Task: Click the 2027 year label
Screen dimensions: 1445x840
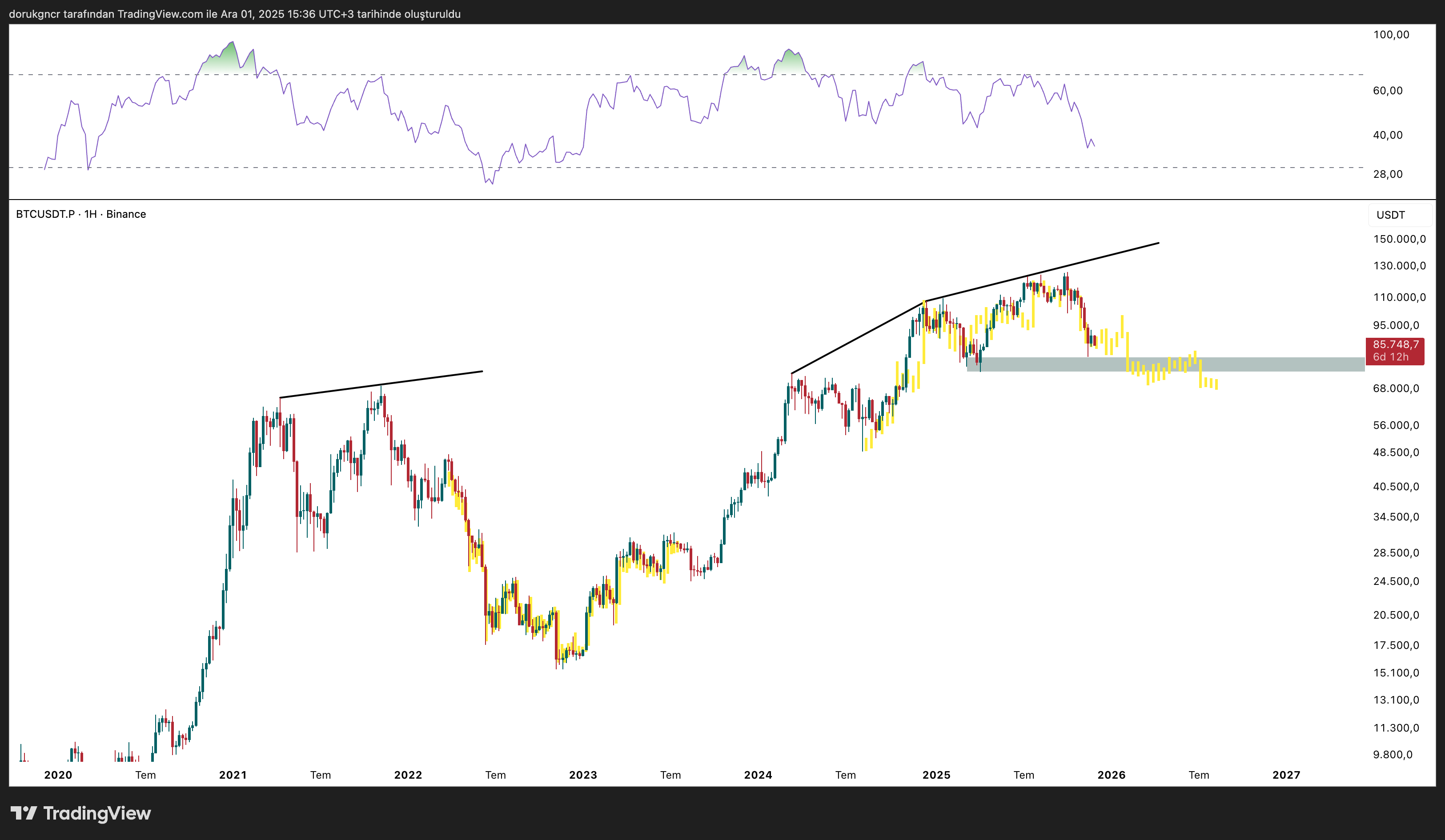Action: point(1286,775)
